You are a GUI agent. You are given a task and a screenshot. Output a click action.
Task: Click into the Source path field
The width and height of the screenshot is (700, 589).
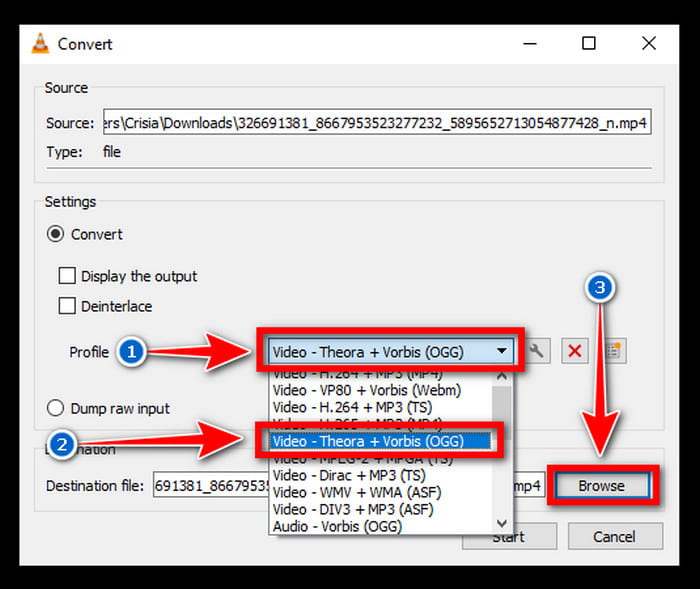coord(377,122)
